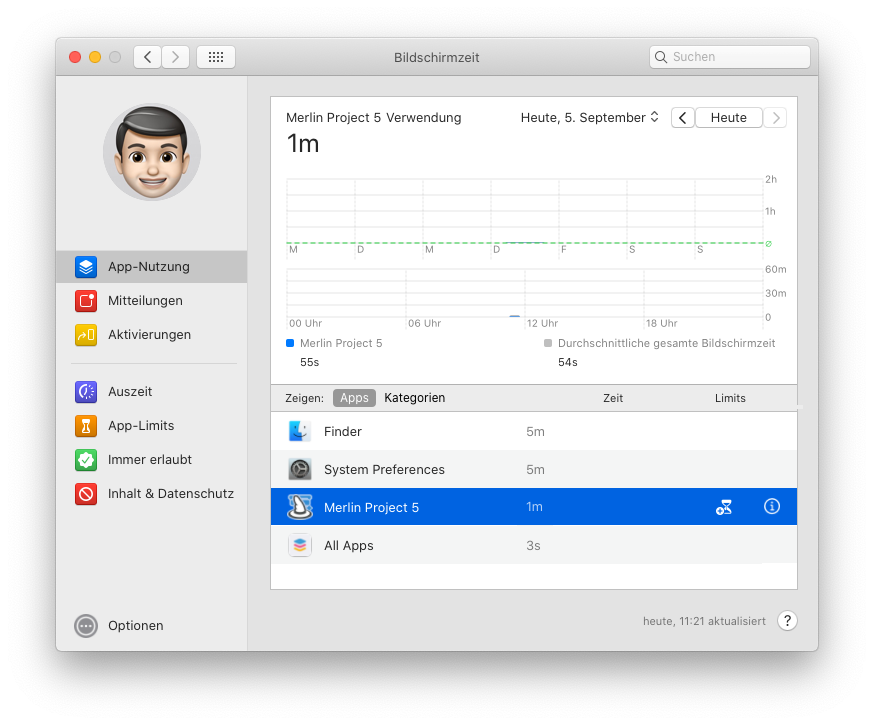Switch to the Kategorien view

point(414,398)
